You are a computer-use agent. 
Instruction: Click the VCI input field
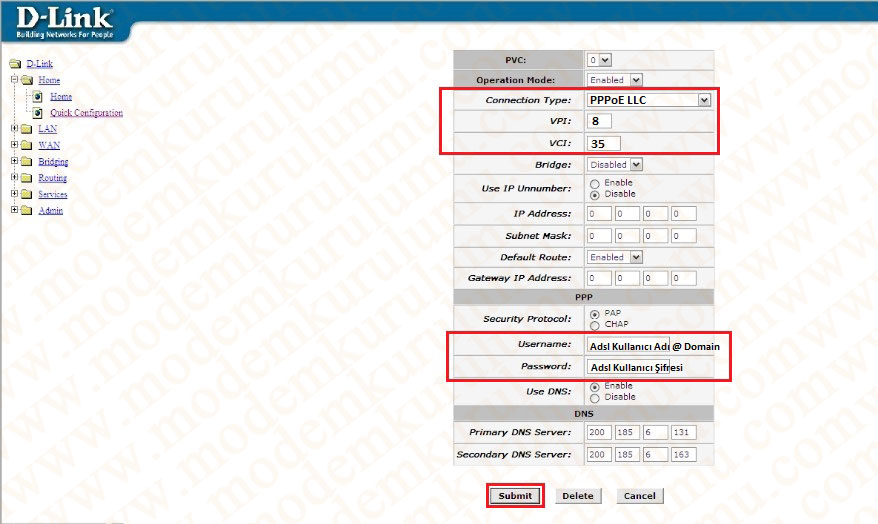click(604, 143)
